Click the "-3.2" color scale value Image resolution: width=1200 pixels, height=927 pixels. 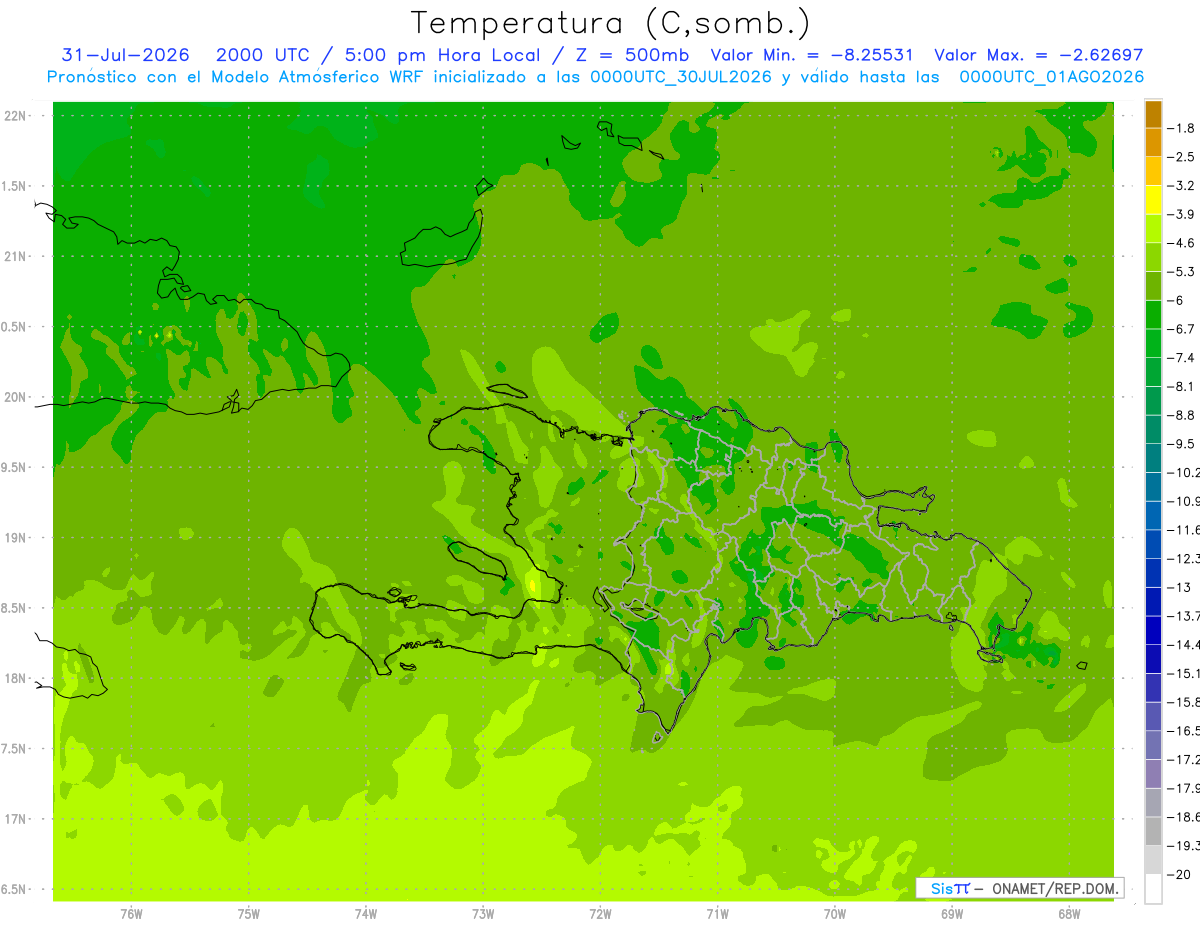pos(1182,186)
